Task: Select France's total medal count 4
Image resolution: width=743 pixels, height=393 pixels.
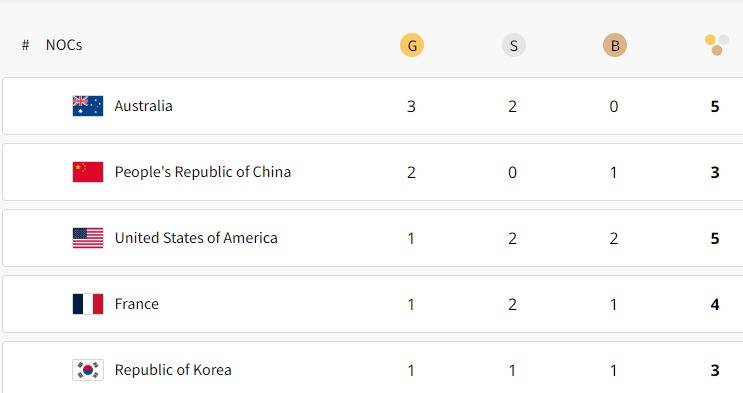Action: pos(715,304)
